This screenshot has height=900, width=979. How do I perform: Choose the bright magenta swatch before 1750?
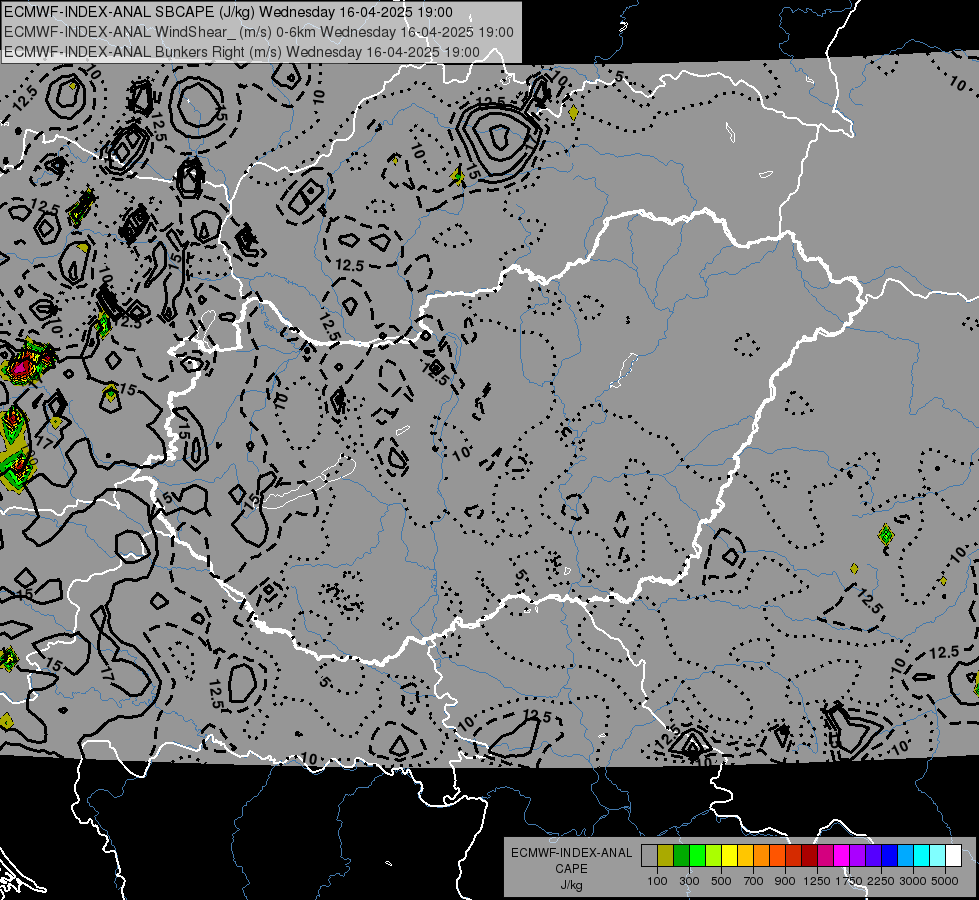(842, 856)
